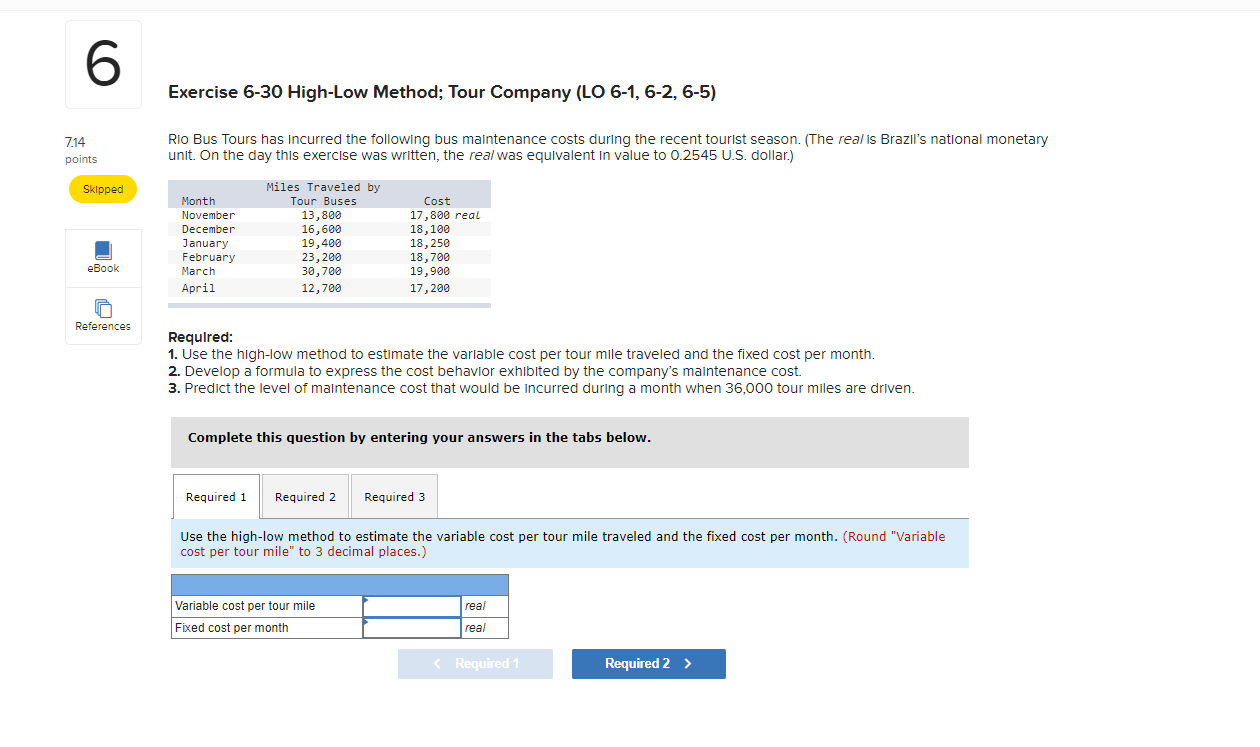Select the December month cell
The width and height of the screenshot is (1260, 747).
(208, 229)
